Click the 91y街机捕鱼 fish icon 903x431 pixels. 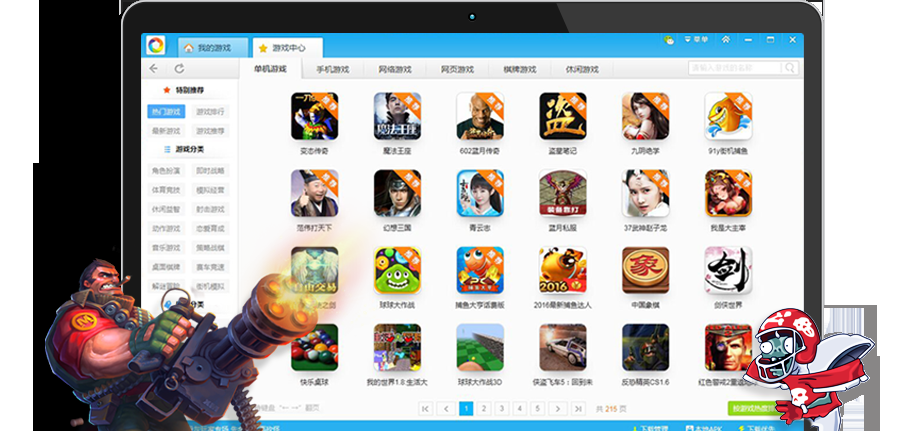point(729,116)
